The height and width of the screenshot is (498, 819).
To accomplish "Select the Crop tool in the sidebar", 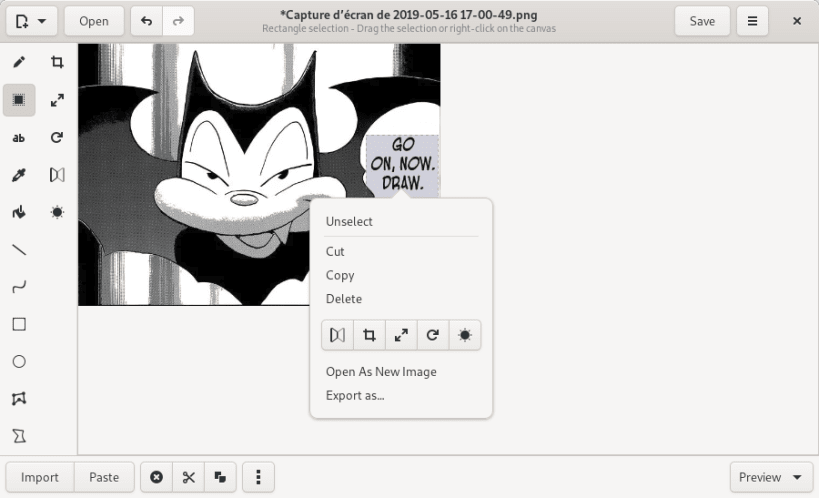I will tap(57, 62).
